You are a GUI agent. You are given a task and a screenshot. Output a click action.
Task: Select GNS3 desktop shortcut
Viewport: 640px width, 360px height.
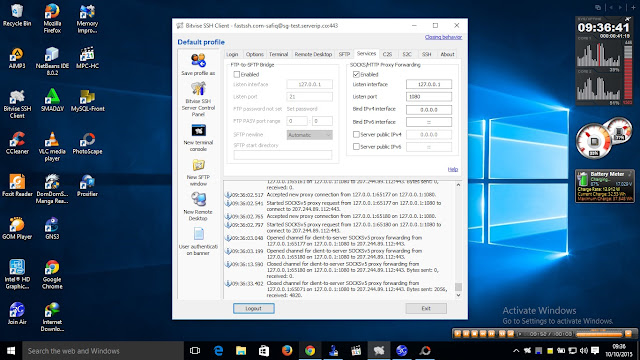click(x=52, y=228)
